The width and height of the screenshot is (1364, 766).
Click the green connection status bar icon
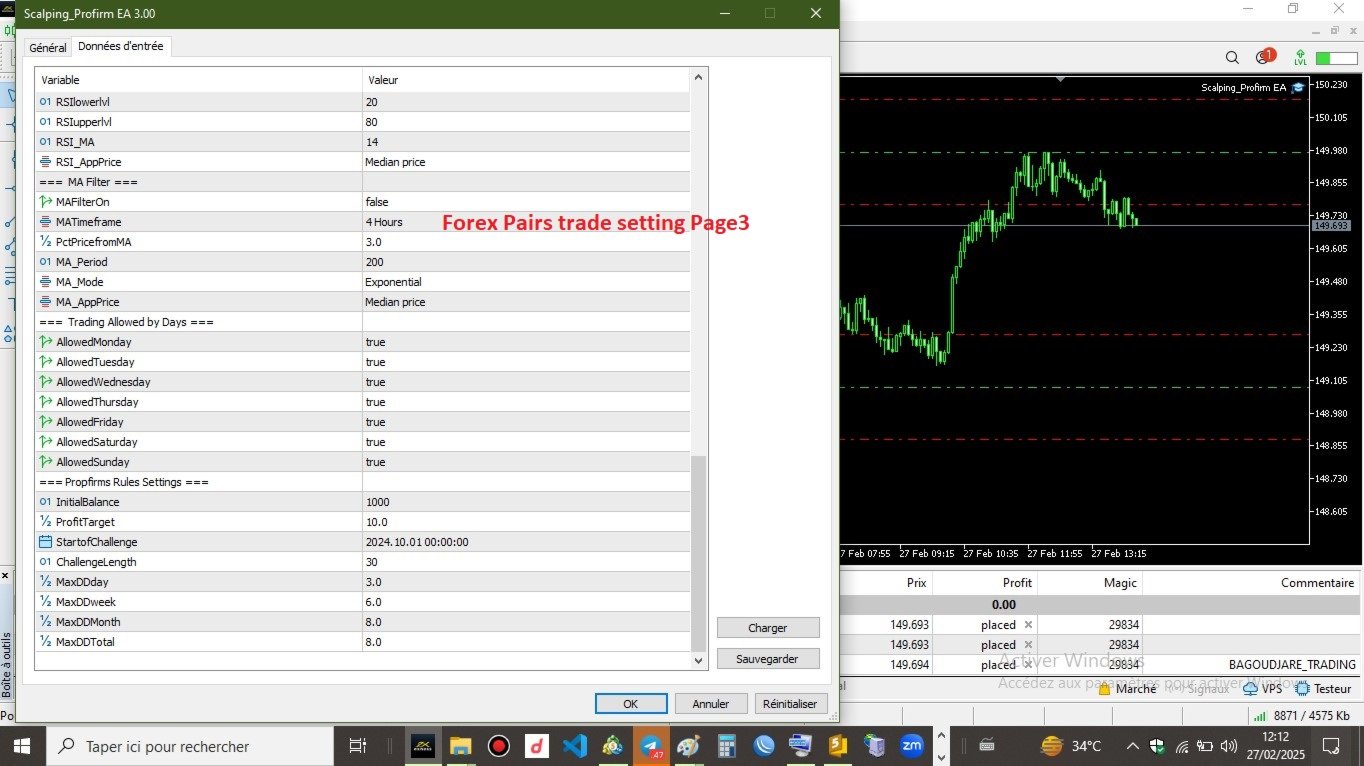pos(1336,58)
